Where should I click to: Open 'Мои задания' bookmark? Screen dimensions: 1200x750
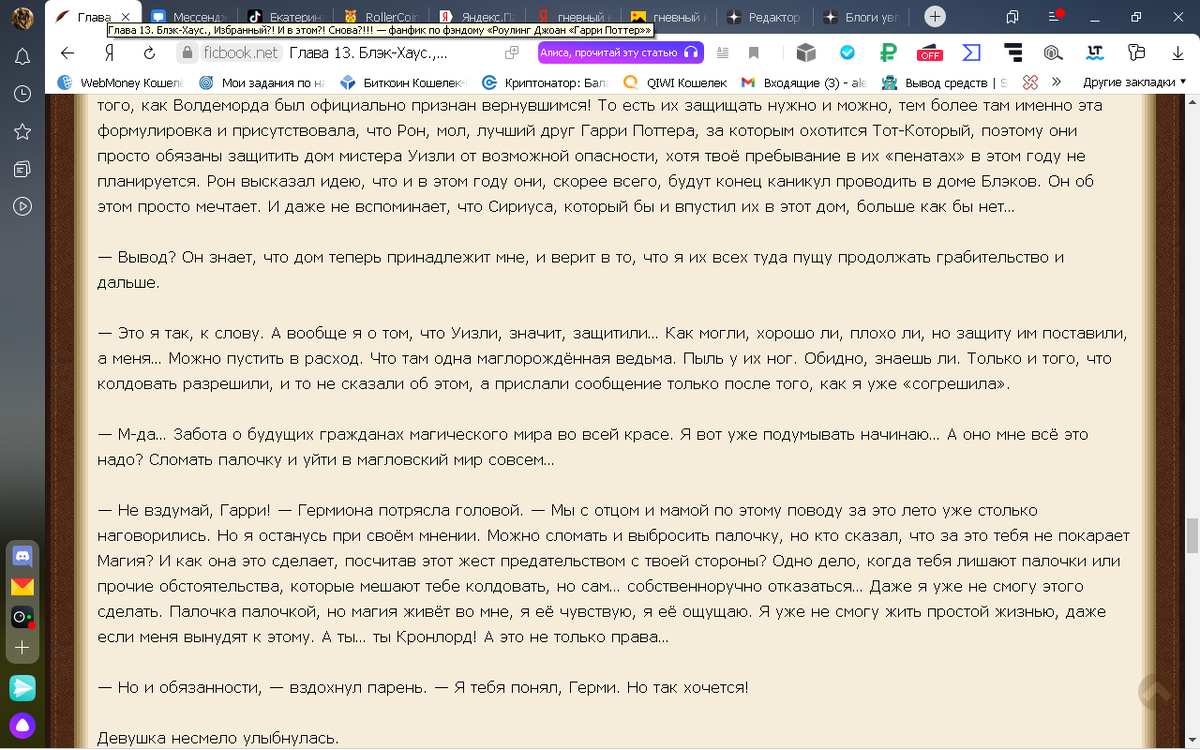[x=263, y=82]
